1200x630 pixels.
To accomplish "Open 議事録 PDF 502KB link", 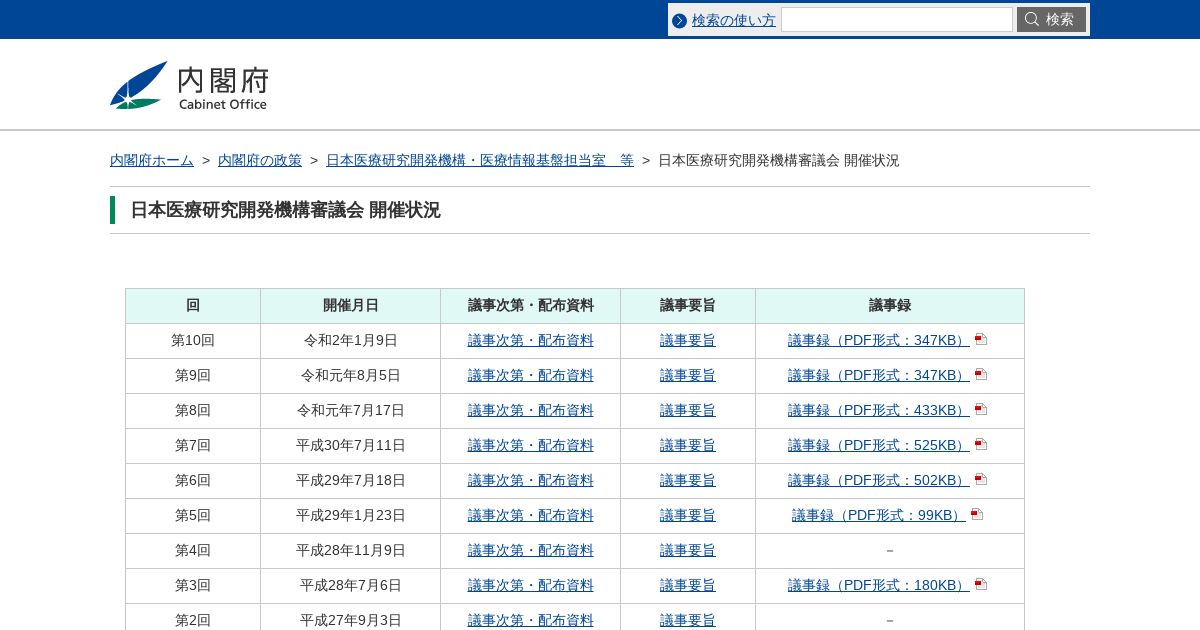I will click(x=879, y=480).
